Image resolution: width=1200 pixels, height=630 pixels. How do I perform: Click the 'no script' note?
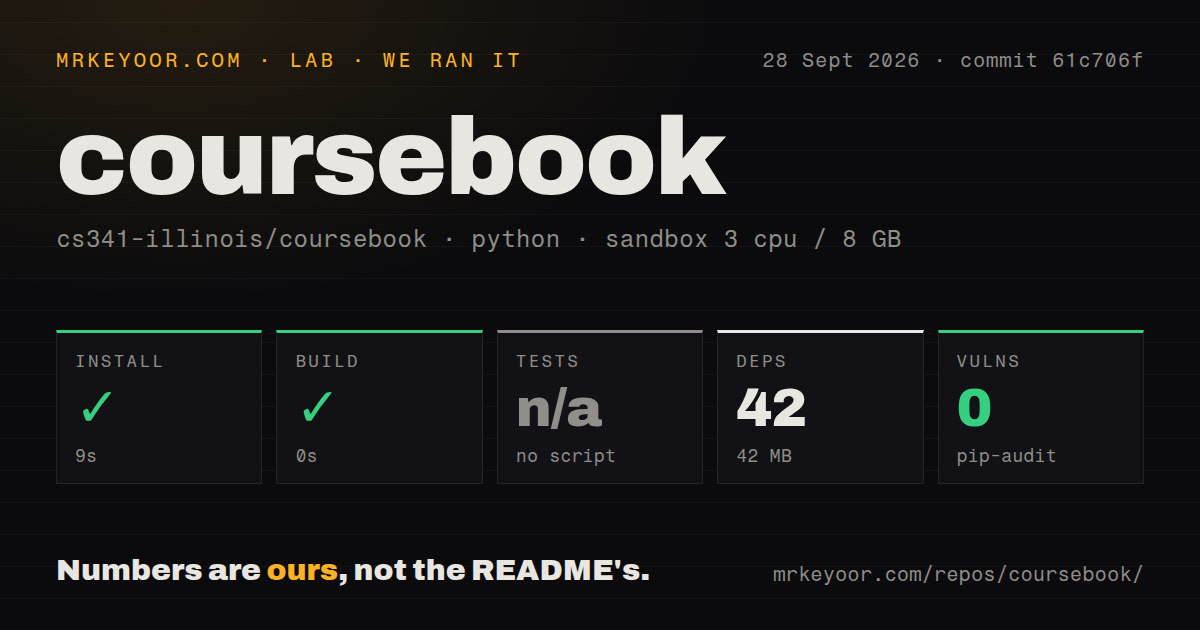point(566,456)
